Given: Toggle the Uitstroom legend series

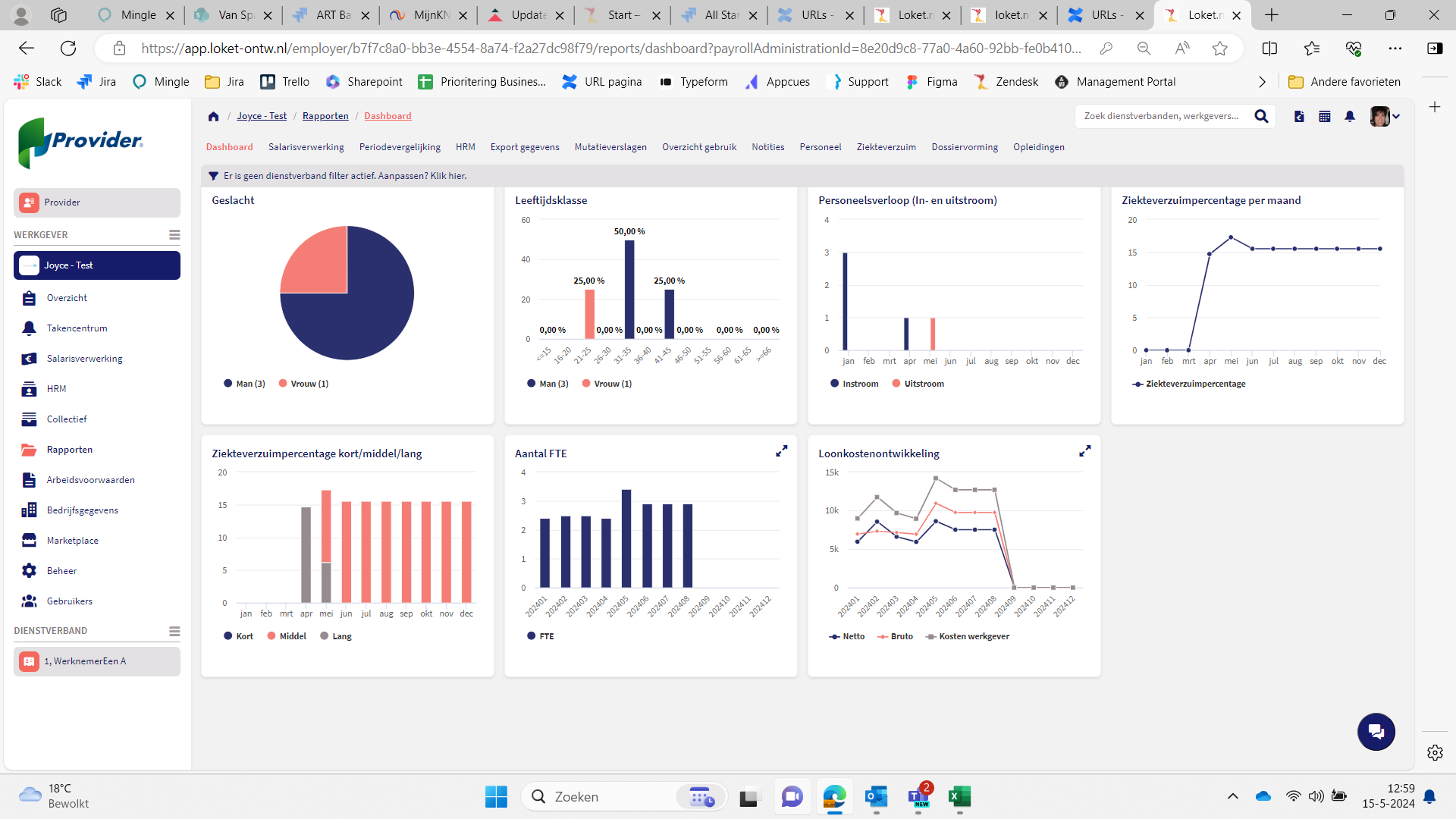Looking at the screenshot, I should (x=918, y=384).
